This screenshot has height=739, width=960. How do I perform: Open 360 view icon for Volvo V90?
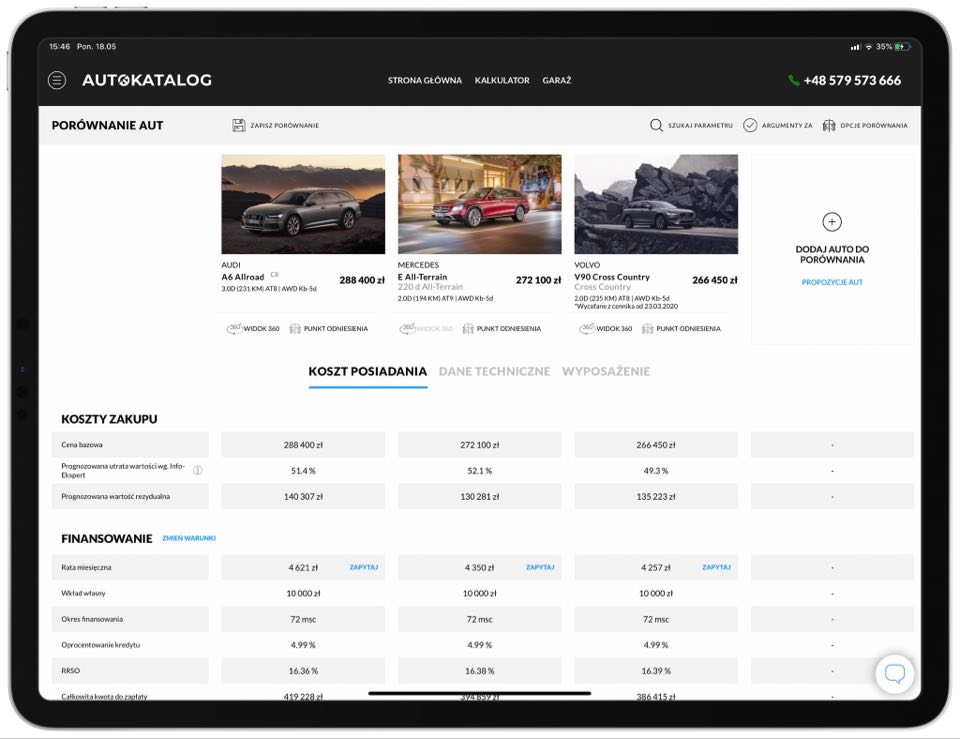587,329
